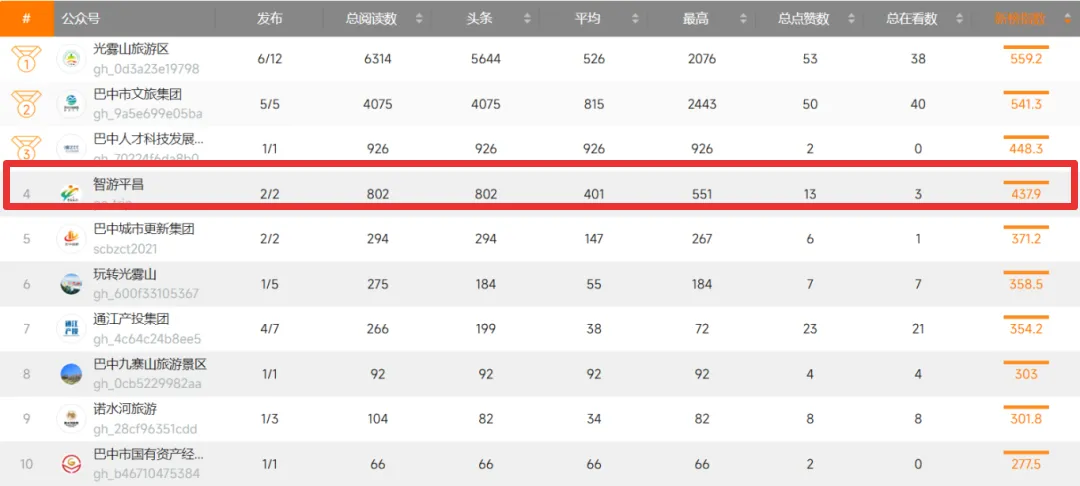Click the gold medal icon for rank 1
Viewport: 1080px width, 486px height.
click(26, 59)
